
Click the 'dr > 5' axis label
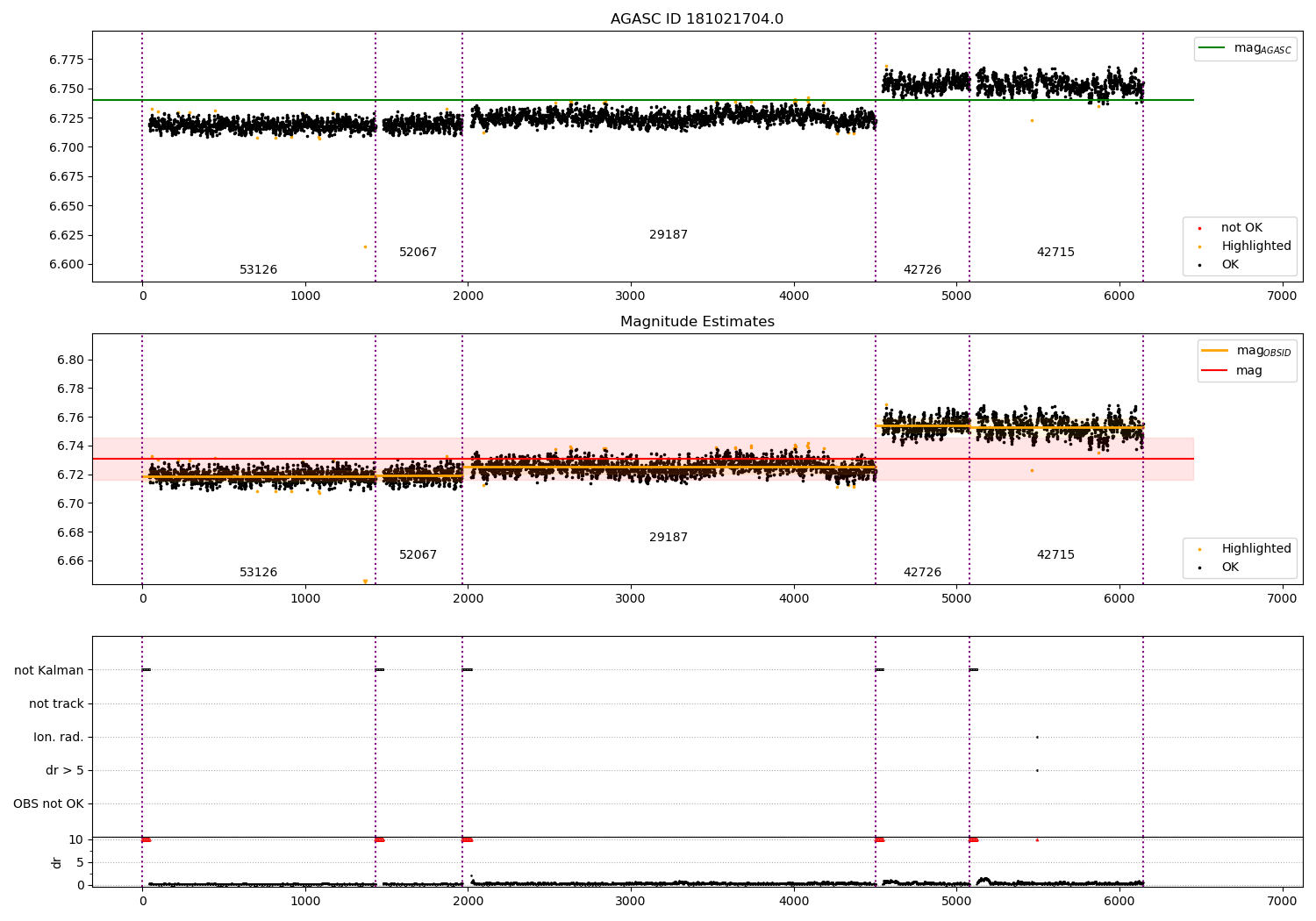(65, 770)
